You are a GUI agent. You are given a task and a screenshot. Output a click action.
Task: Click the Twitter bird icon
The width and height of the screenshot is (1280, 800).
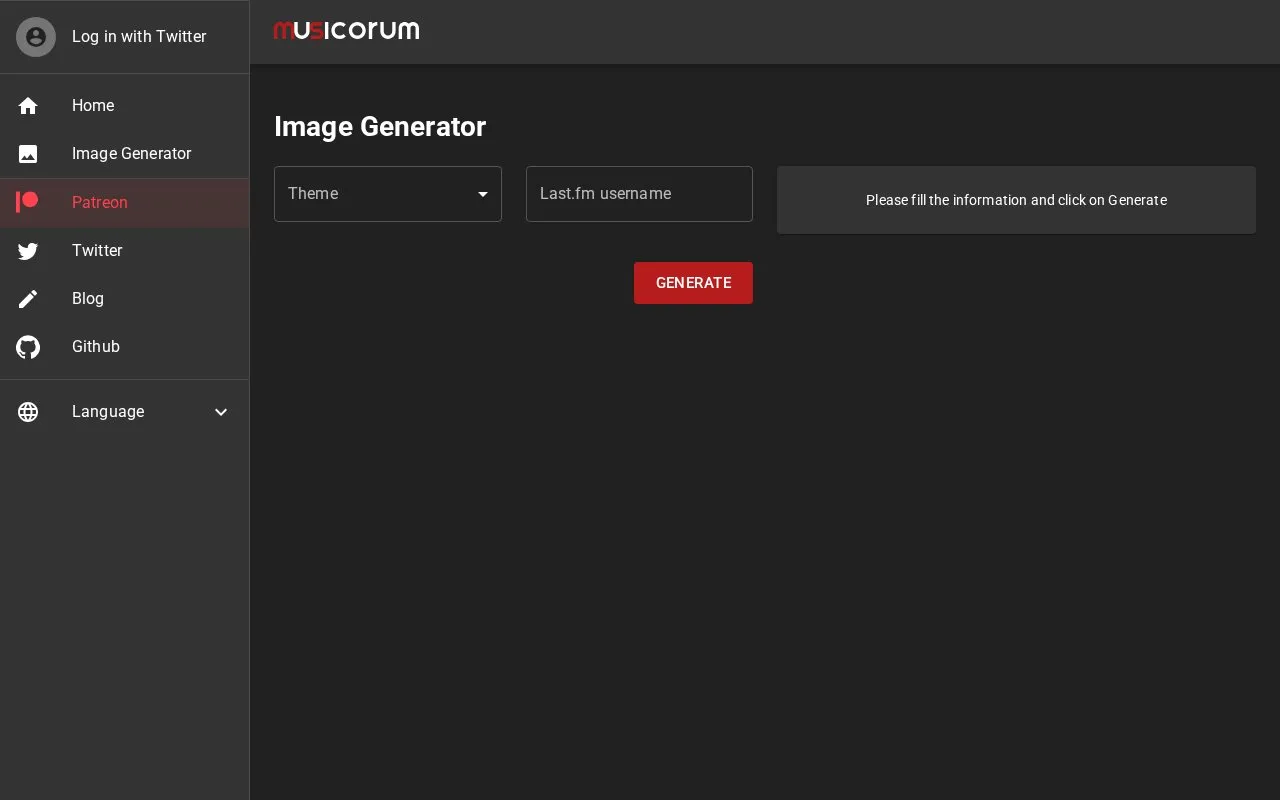28,251
